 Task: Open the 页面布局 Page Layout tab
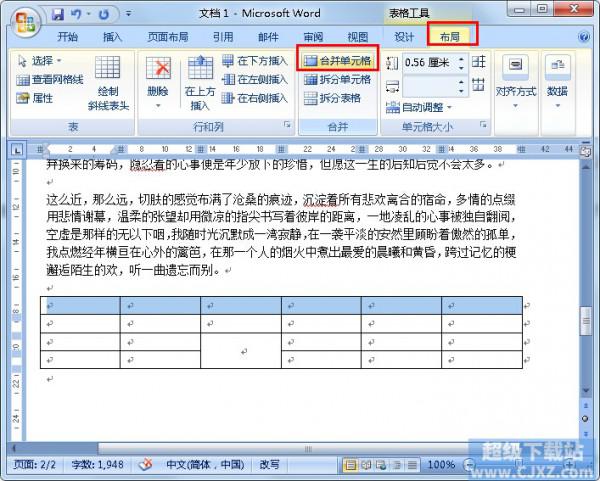click(168, 37)
